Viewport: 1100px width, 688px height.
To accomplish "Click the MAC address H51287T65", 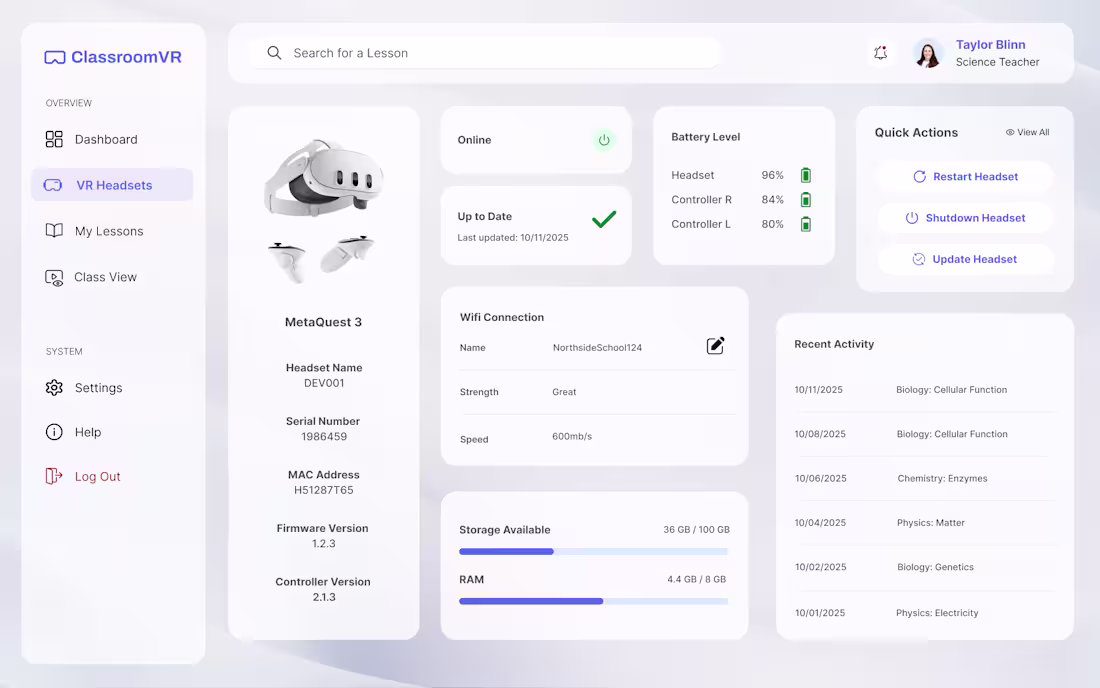I will 324,490.
